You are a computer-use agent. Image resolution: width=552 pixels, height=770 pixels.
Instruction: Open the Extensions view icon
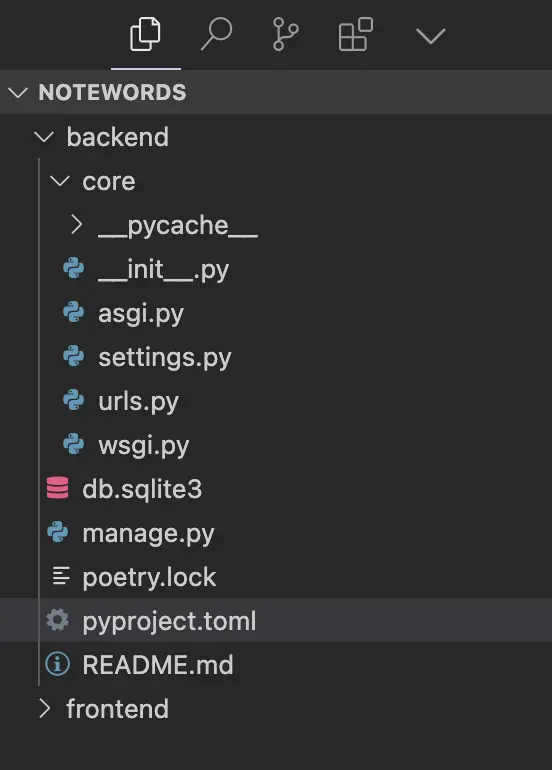tap(356, 34)
